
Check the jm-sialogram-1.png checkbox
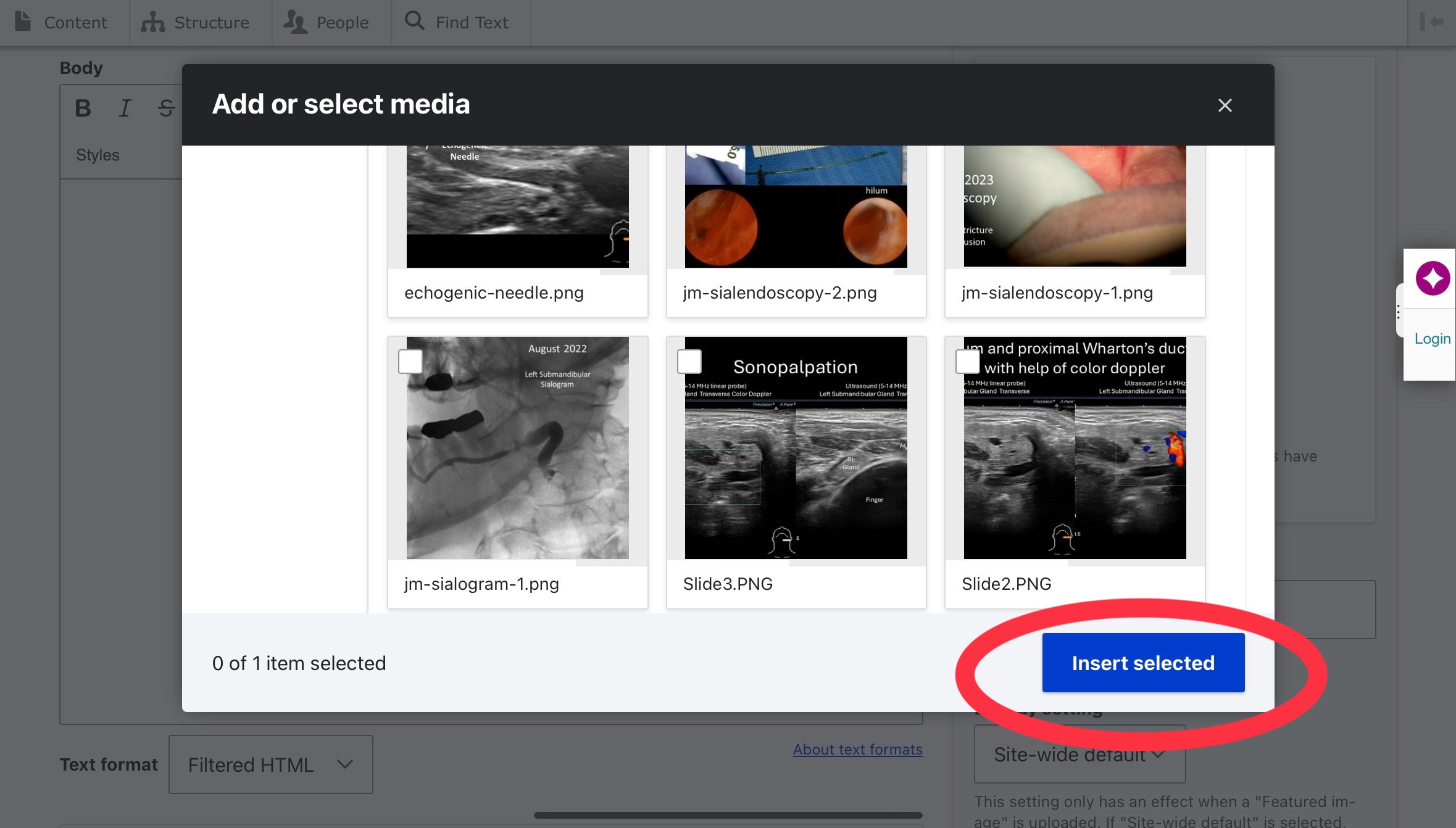coord(410,362)
